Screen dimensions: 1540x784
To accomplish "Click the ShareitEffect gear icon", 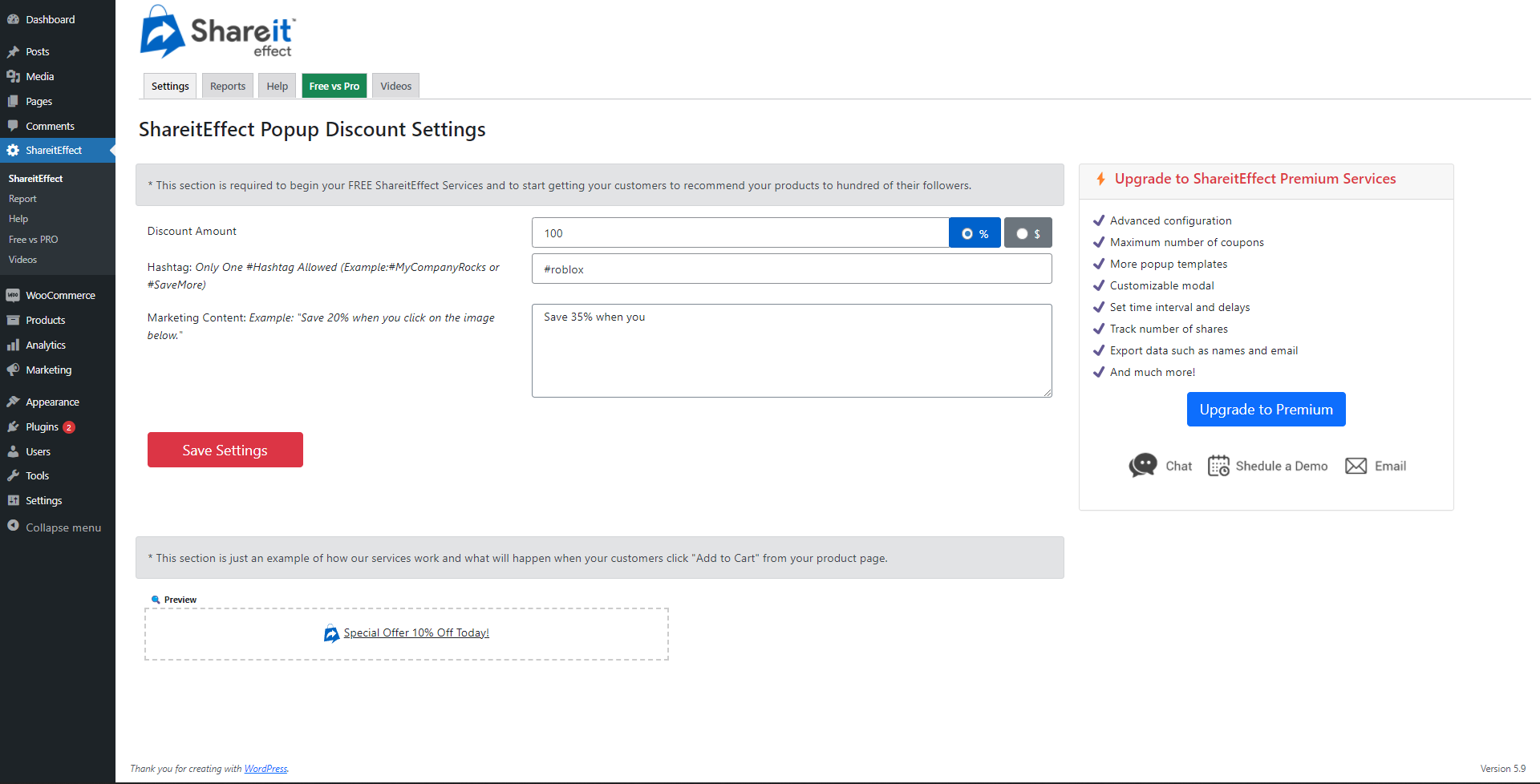I will [x=13, y=150].
